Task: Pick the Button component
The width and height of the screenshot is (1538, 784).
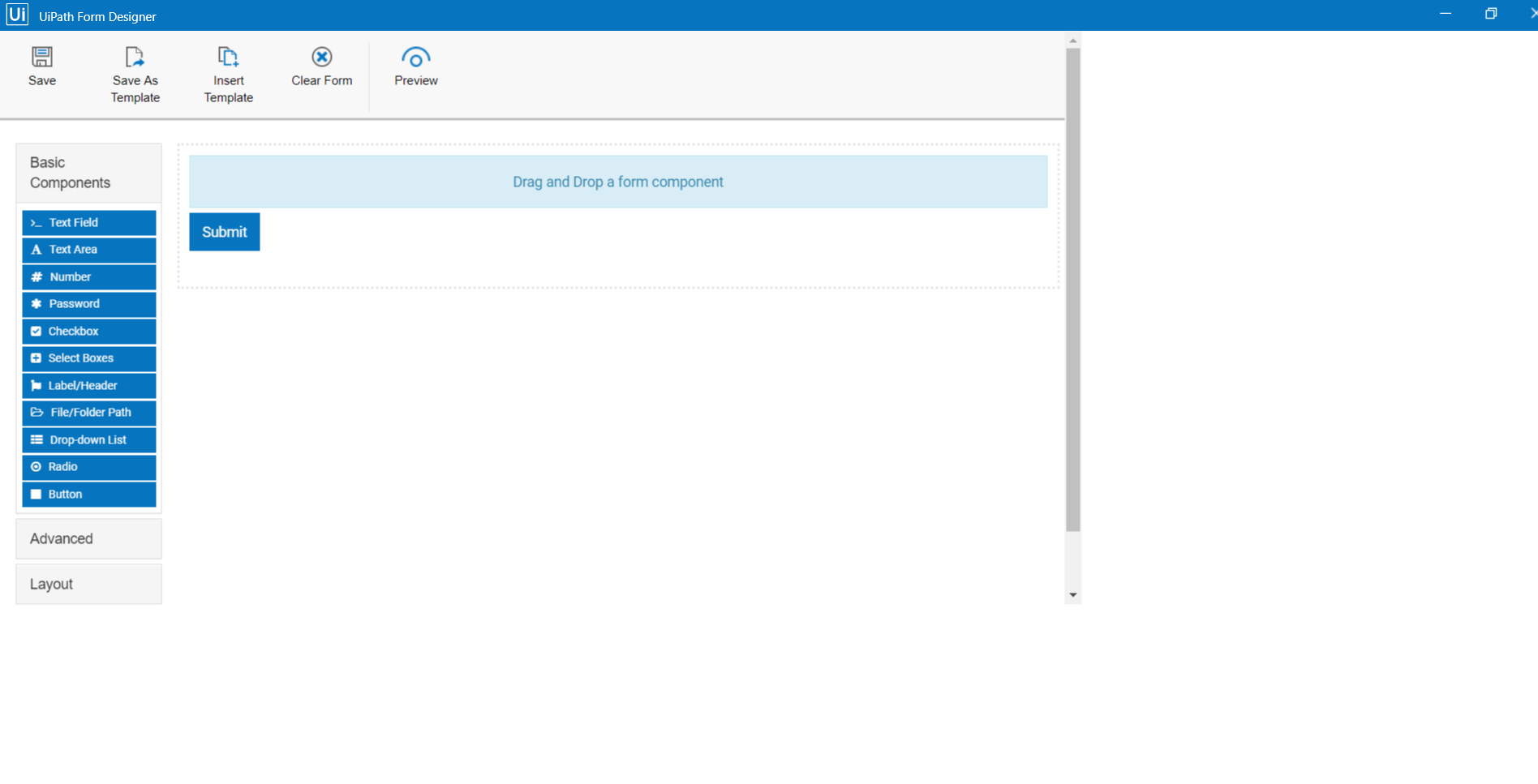Action: [89, 495]
